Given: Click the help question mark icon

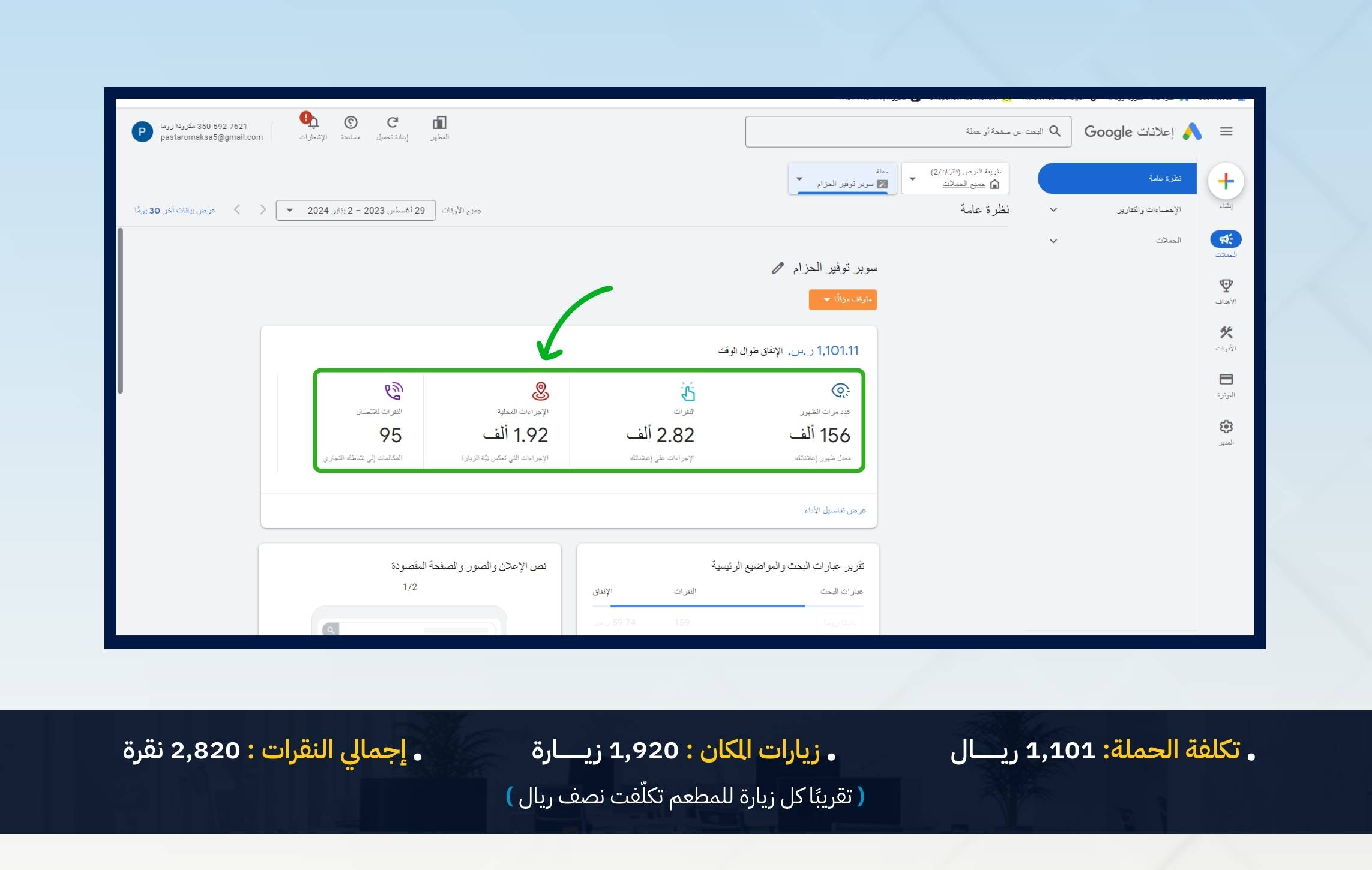Looking at the screenshot, I should (x=351, y=123).
